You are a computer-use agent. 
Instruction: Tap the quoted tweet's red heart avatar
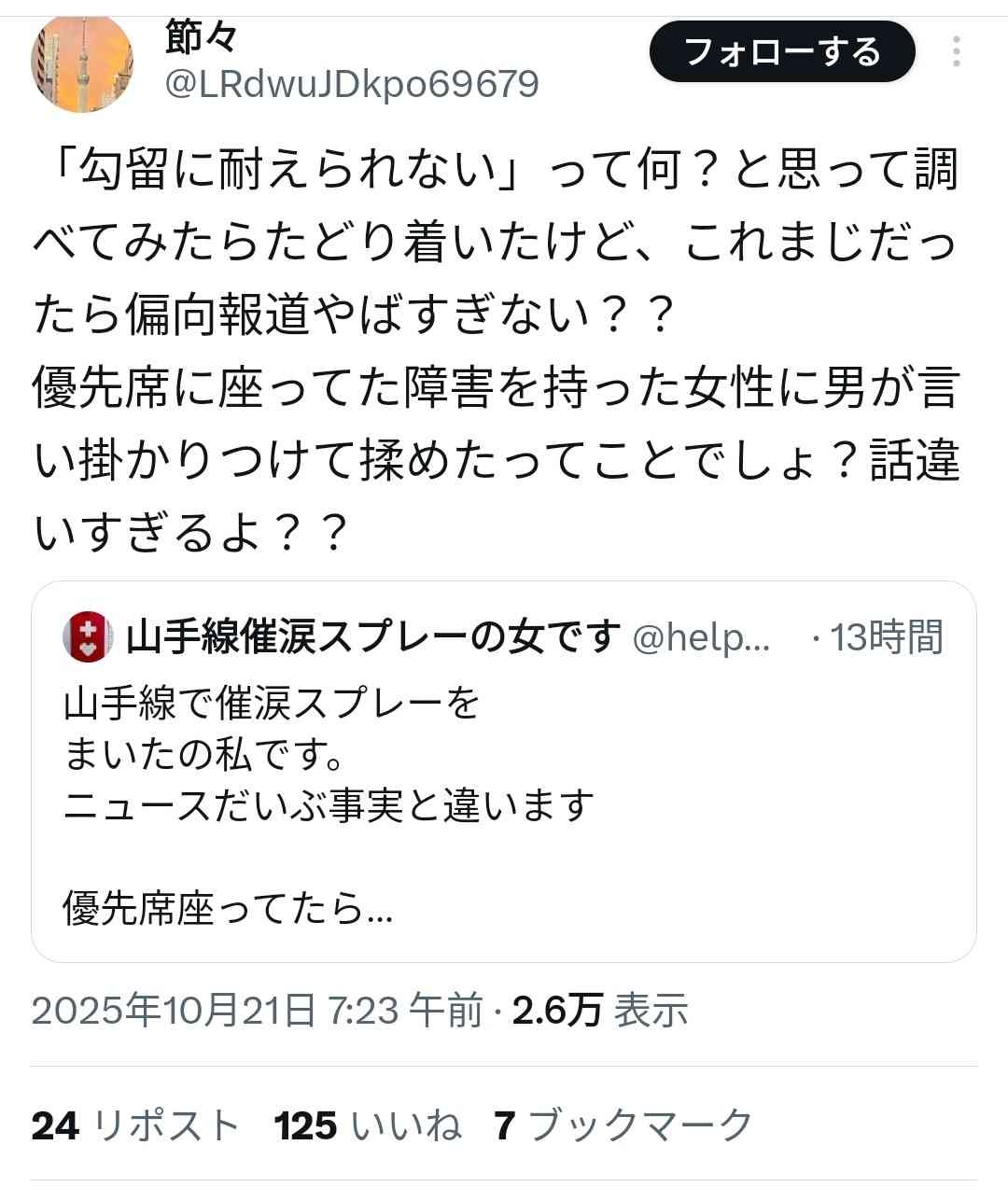click(87, 637)
